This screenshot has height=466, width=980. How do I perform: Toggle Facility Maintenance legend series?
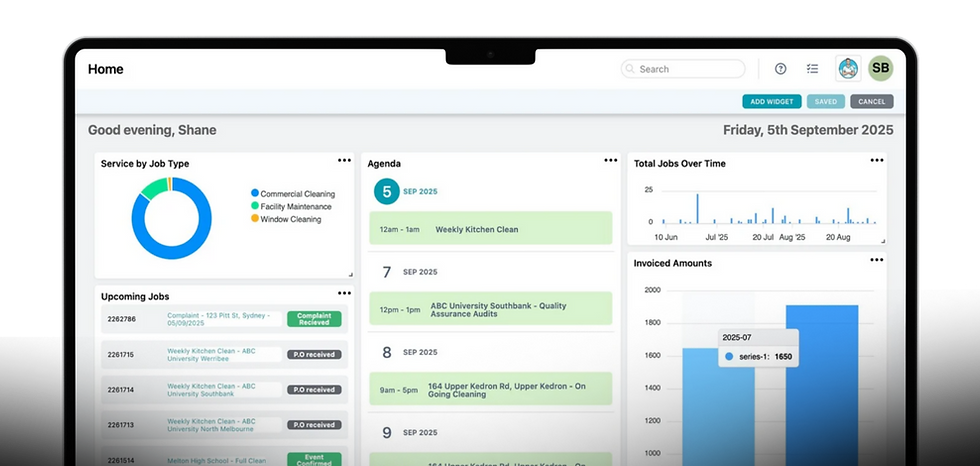[x=291, y=206]
